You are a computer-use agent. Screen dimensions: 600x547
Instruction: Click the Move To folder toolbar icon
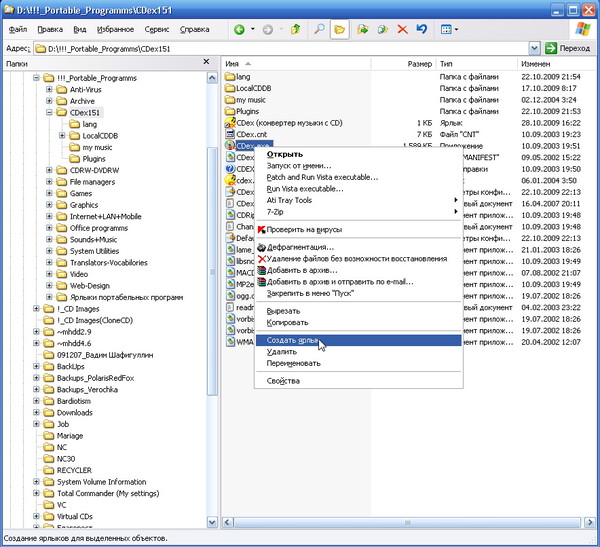[x=362, y=29]
